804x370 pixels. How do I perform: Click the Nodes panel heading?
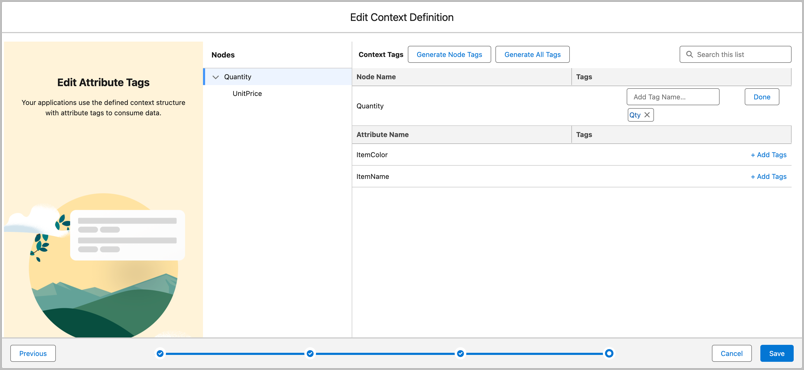[223, 54]
